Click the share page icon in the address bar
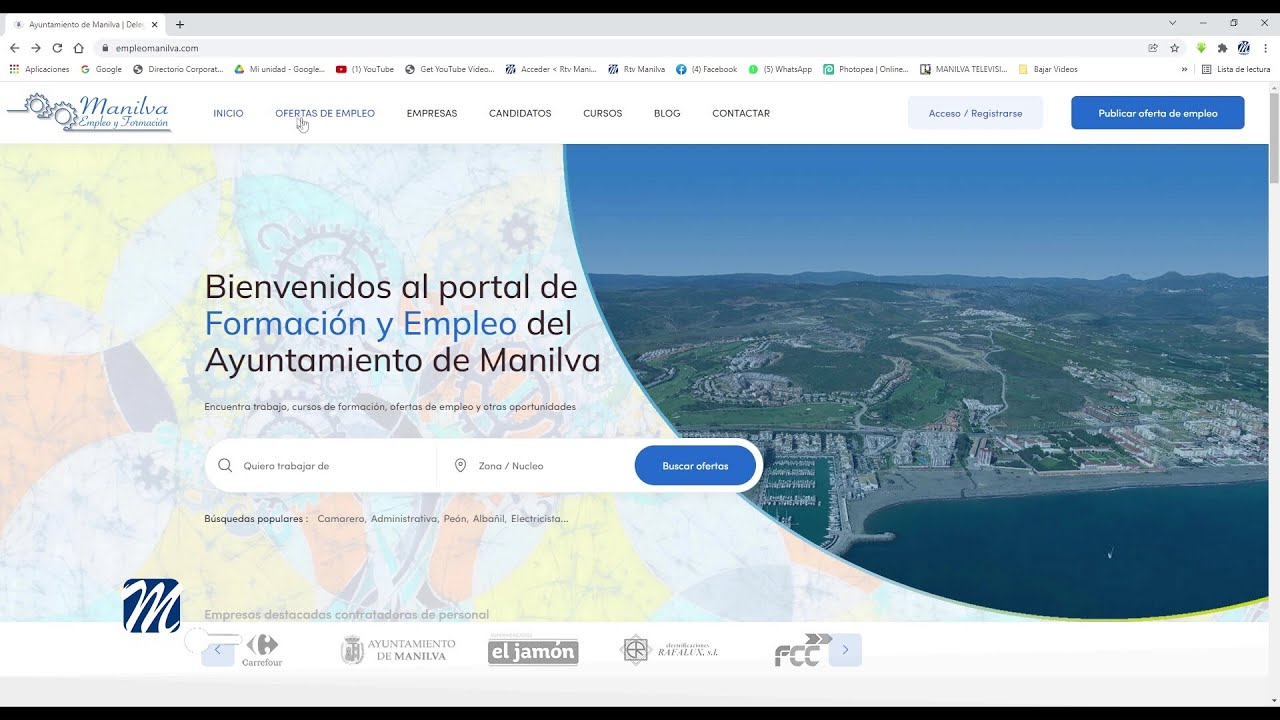This screenshot has height=720, width=1280. click(1153, 48)
